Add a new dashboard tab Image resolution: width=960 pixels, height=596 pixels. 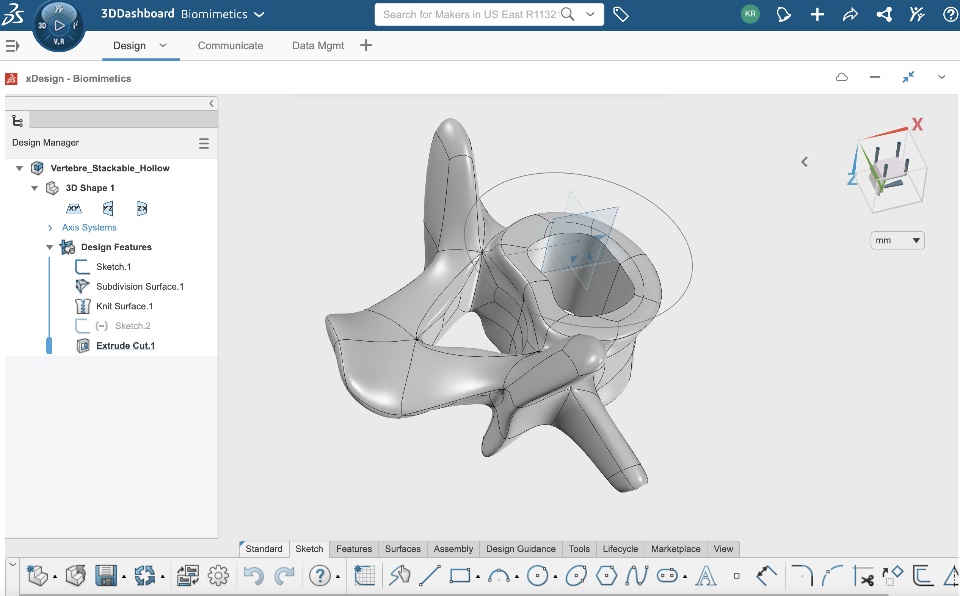coord(366,45)
